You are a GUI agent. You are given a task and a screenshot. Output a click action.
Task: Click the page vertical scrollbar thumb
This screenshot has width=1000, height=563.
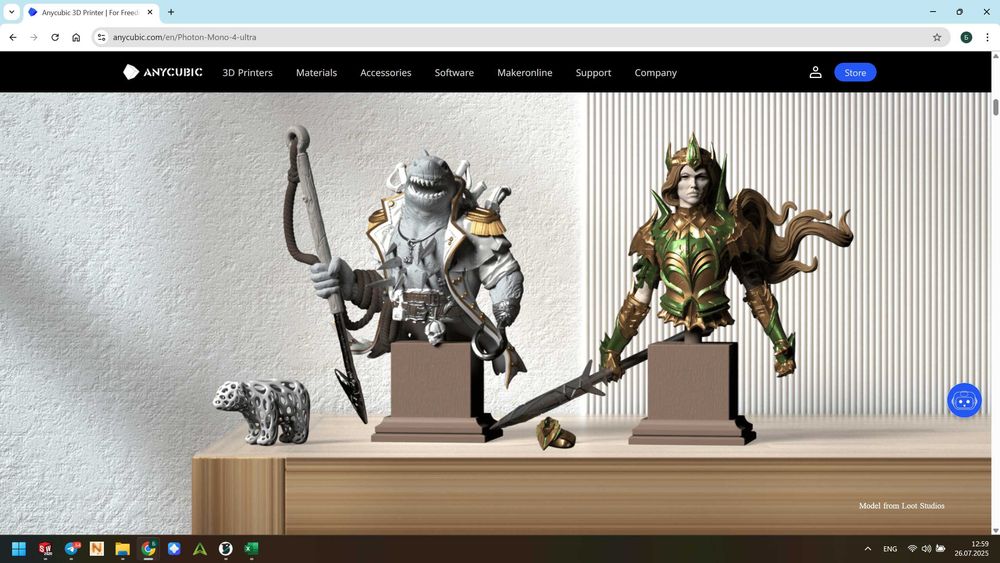point(996,107)
